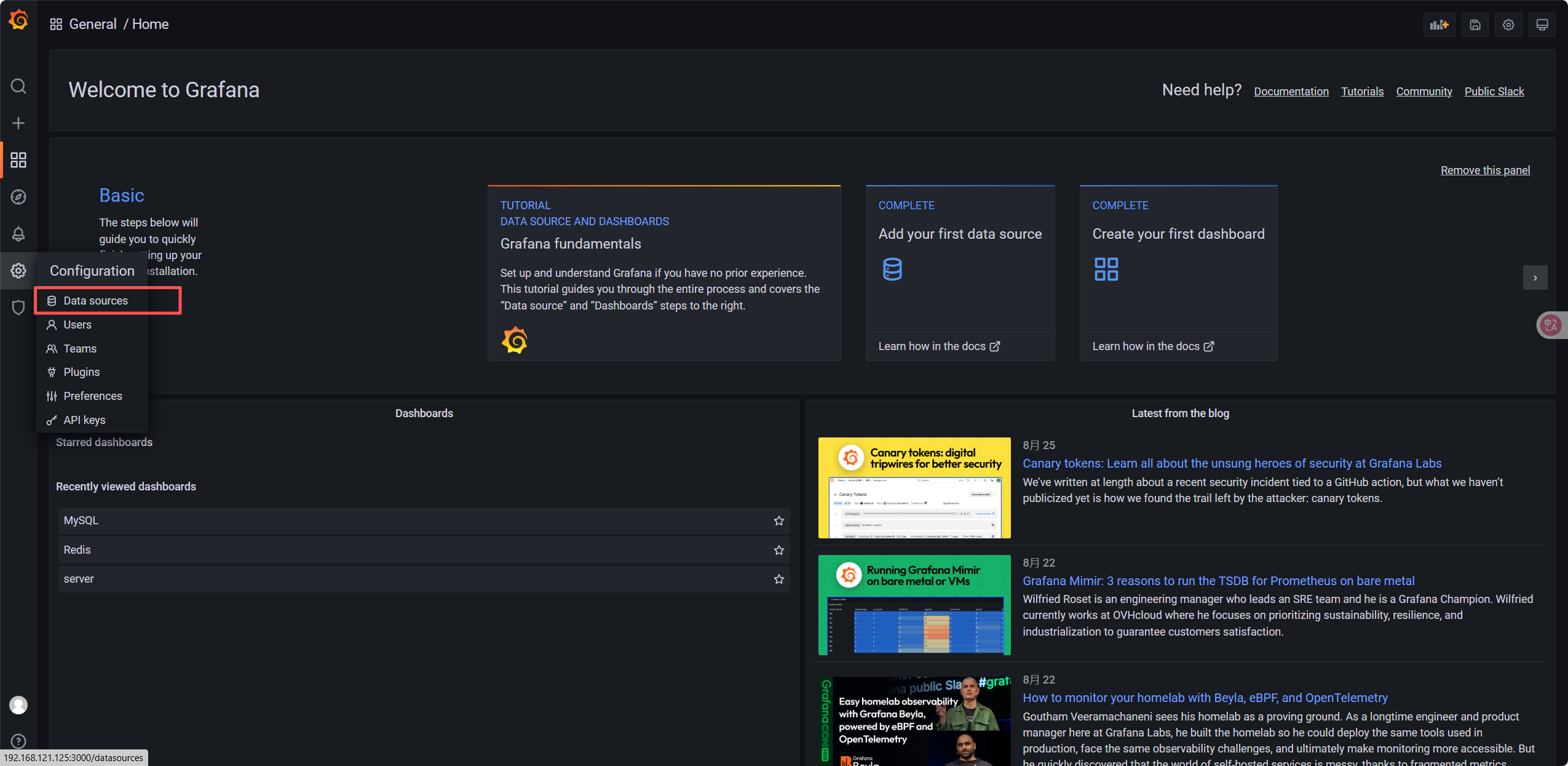This screenshot has height=766, width=1568.
Task: Click the Grafana logo in tutorial card
Action: click(x=515, y=340)
